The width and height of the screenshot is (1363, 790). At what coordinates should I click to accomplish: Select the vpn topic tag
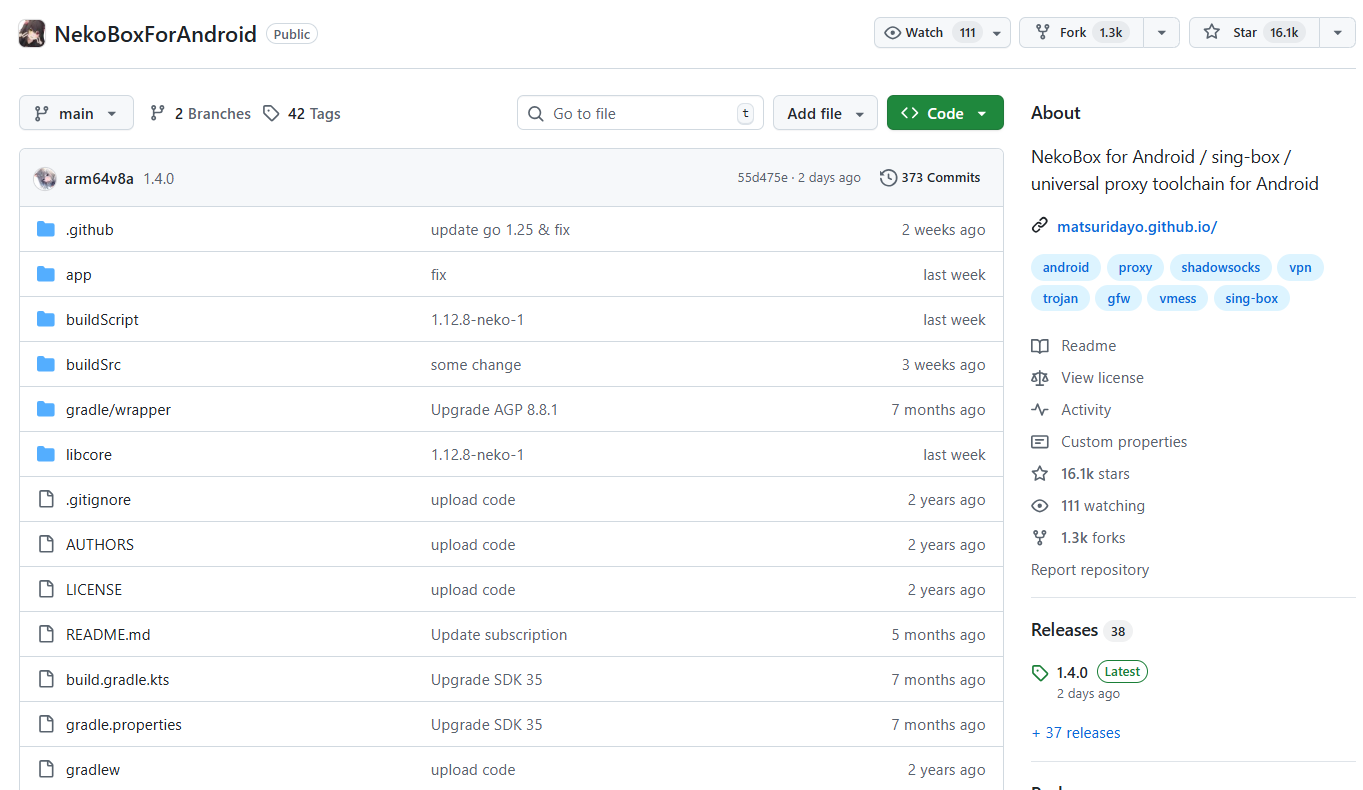(1300, 267)
